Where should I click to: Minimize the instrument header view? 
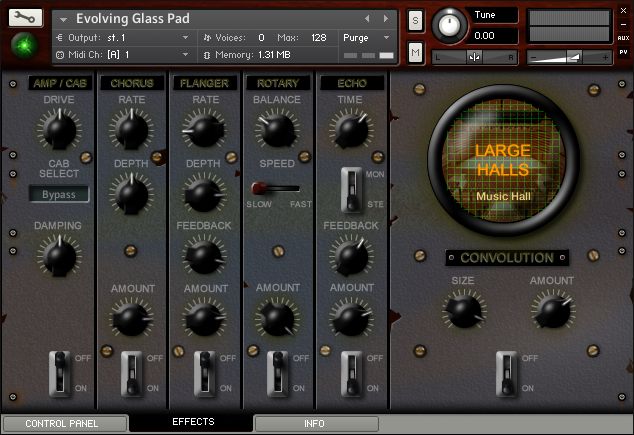click(623, 25)
